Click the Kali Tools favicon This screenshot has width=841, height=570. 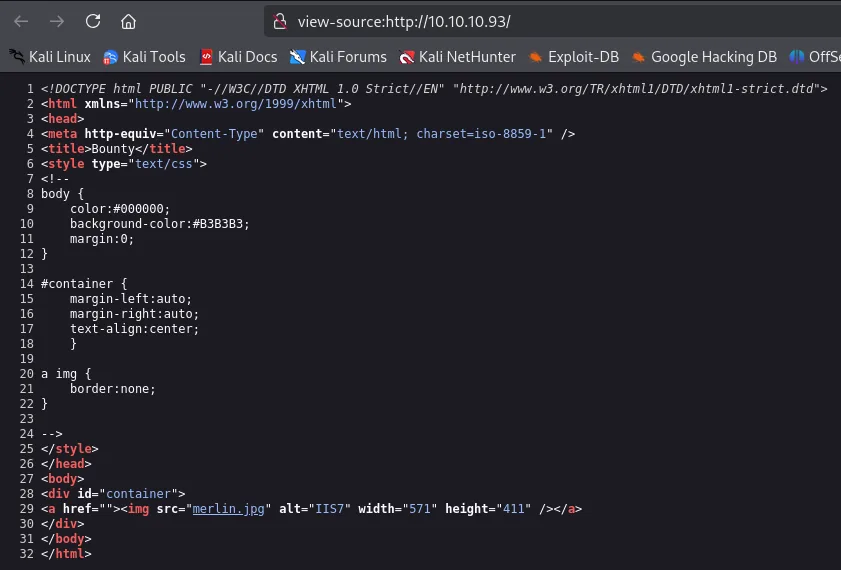[x=110, y=57]
